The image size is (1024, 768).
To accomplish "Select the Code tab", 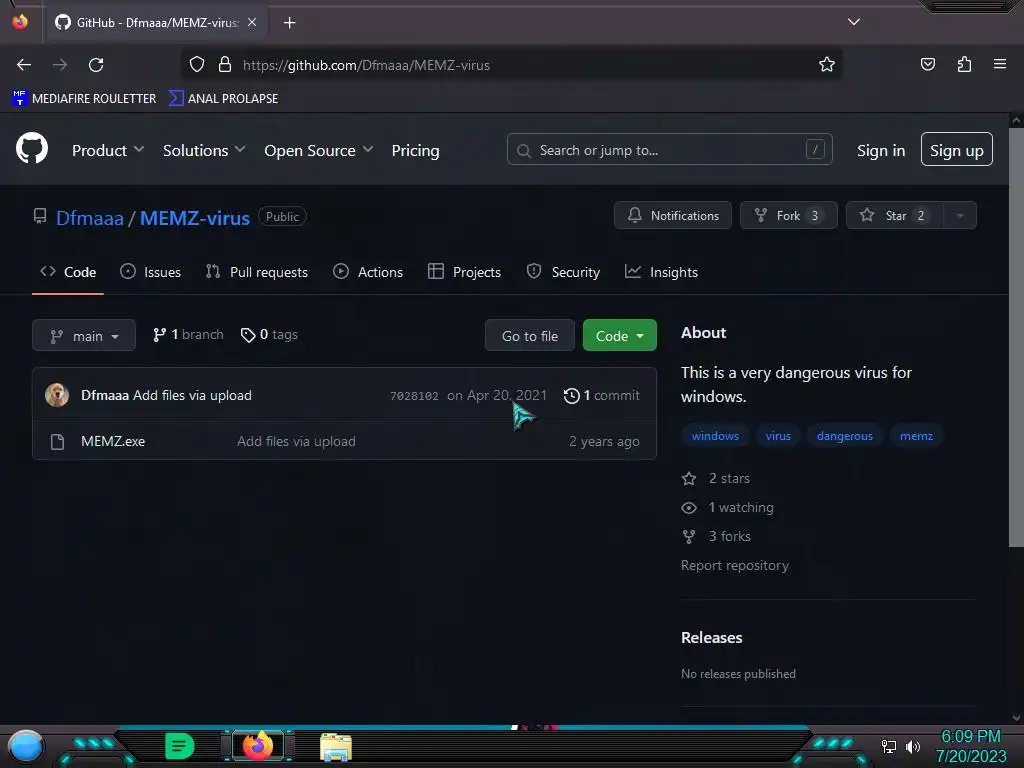I will click(68, 272).
